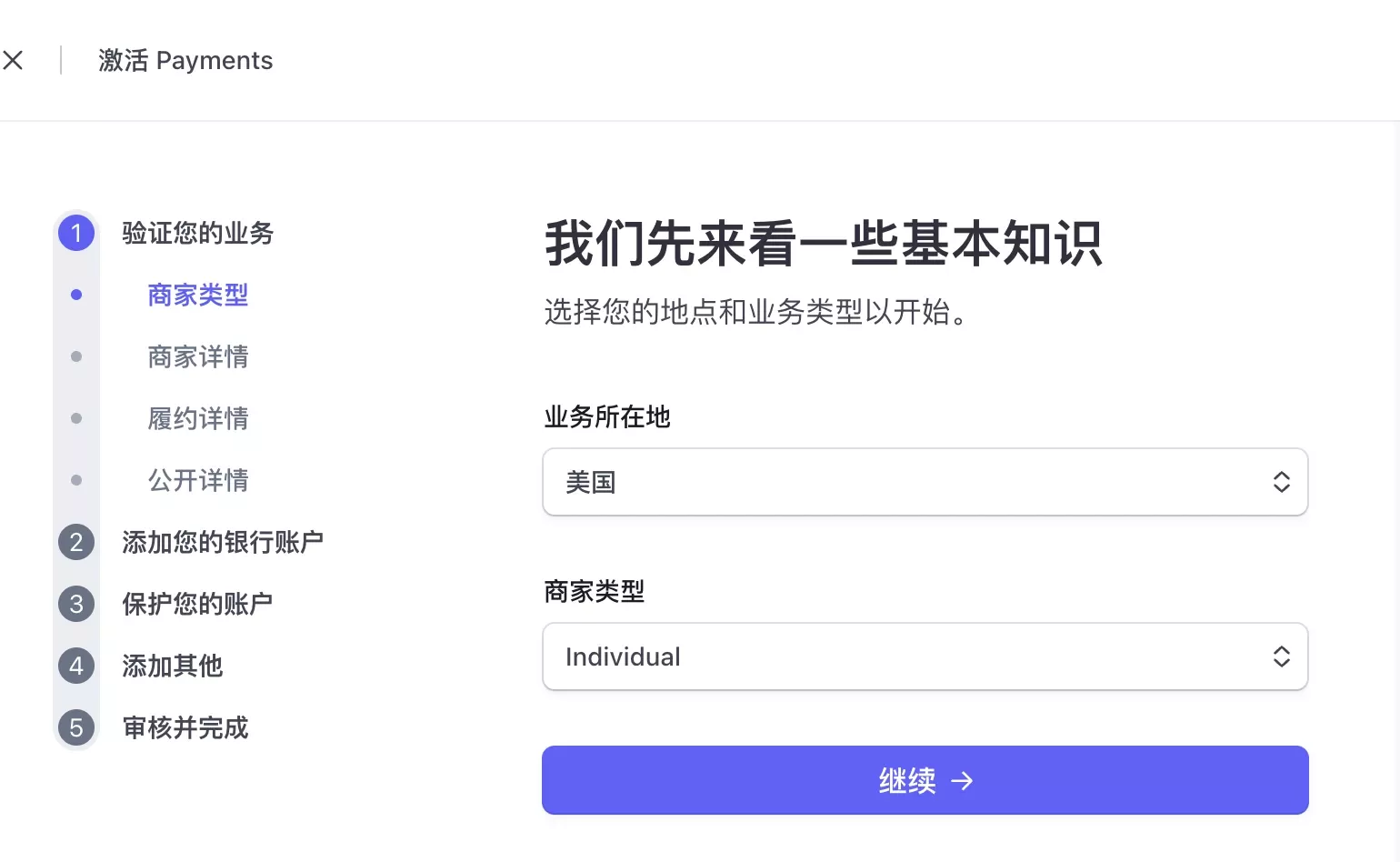Click the step 1 circle icon
1400x862 pixels.
tap(76, 233)
